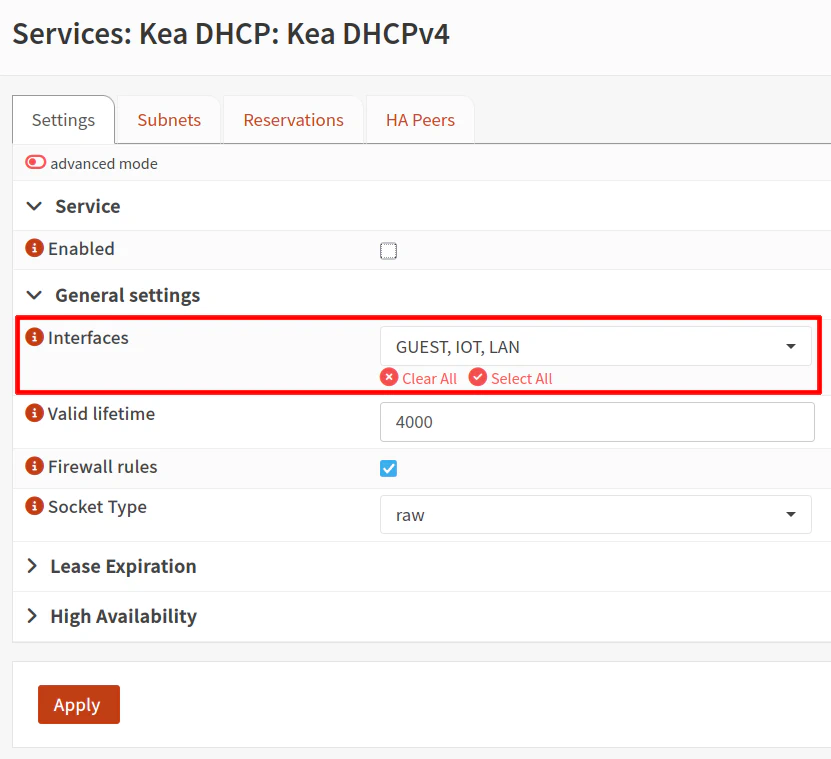Screen dimensions: 831x759
Task: Toggle advanced mode switch
Action: (36, 162)
